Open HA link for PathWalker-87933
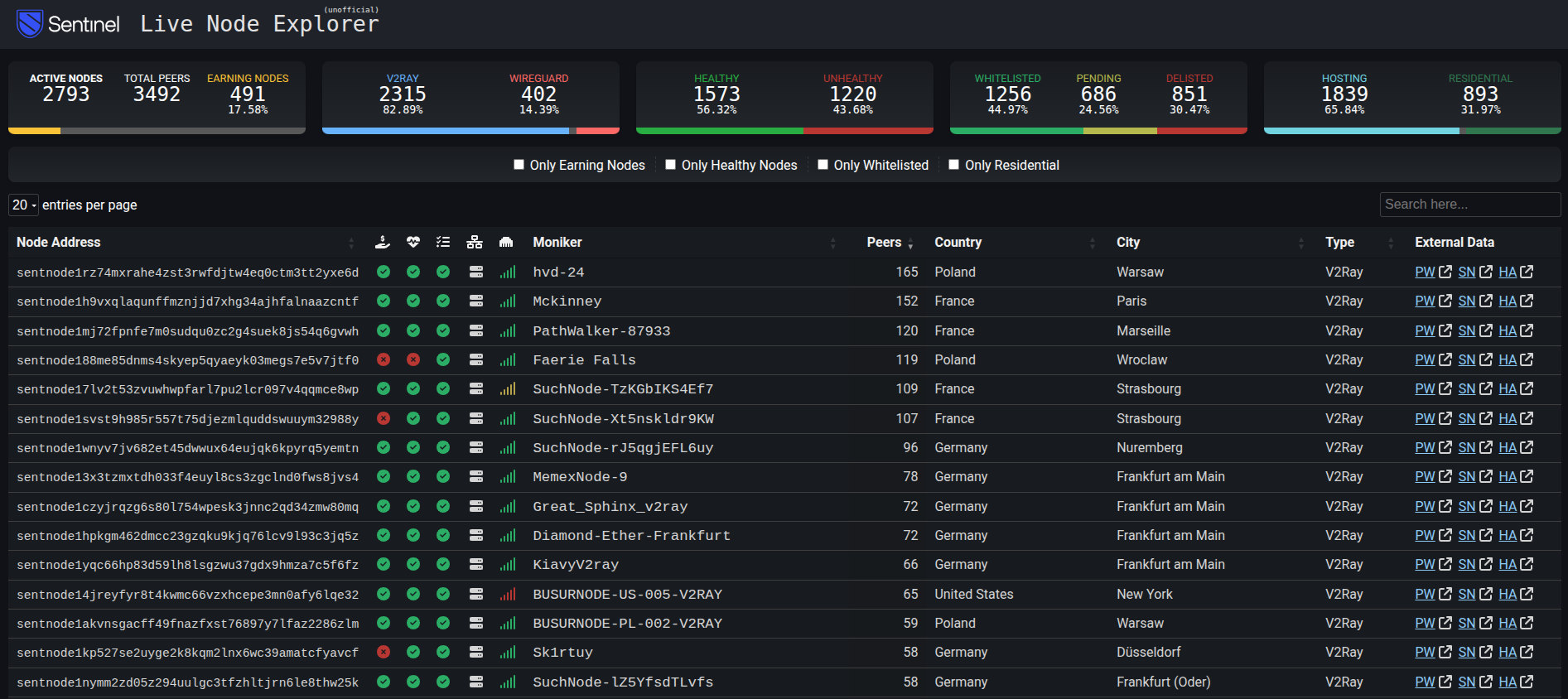Screen dimensions: 1568x699 [x=1508, y=330]
